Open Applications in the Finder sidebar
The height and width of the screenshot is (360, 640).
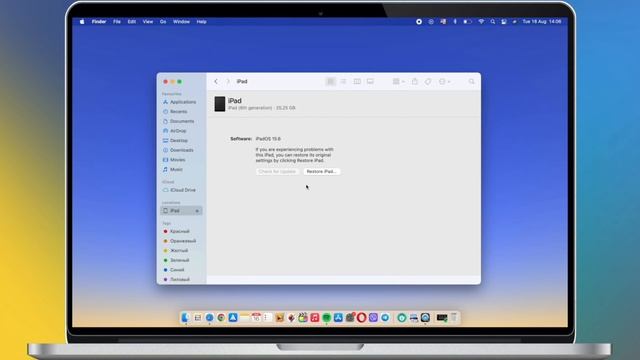[x=180, y=102]
